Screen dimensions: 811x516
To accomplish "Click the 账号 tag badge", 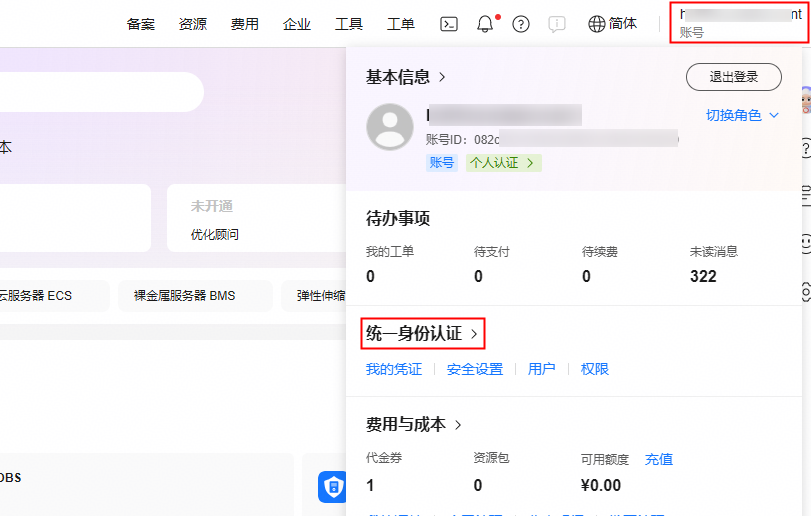I will (x=442, y=163).
